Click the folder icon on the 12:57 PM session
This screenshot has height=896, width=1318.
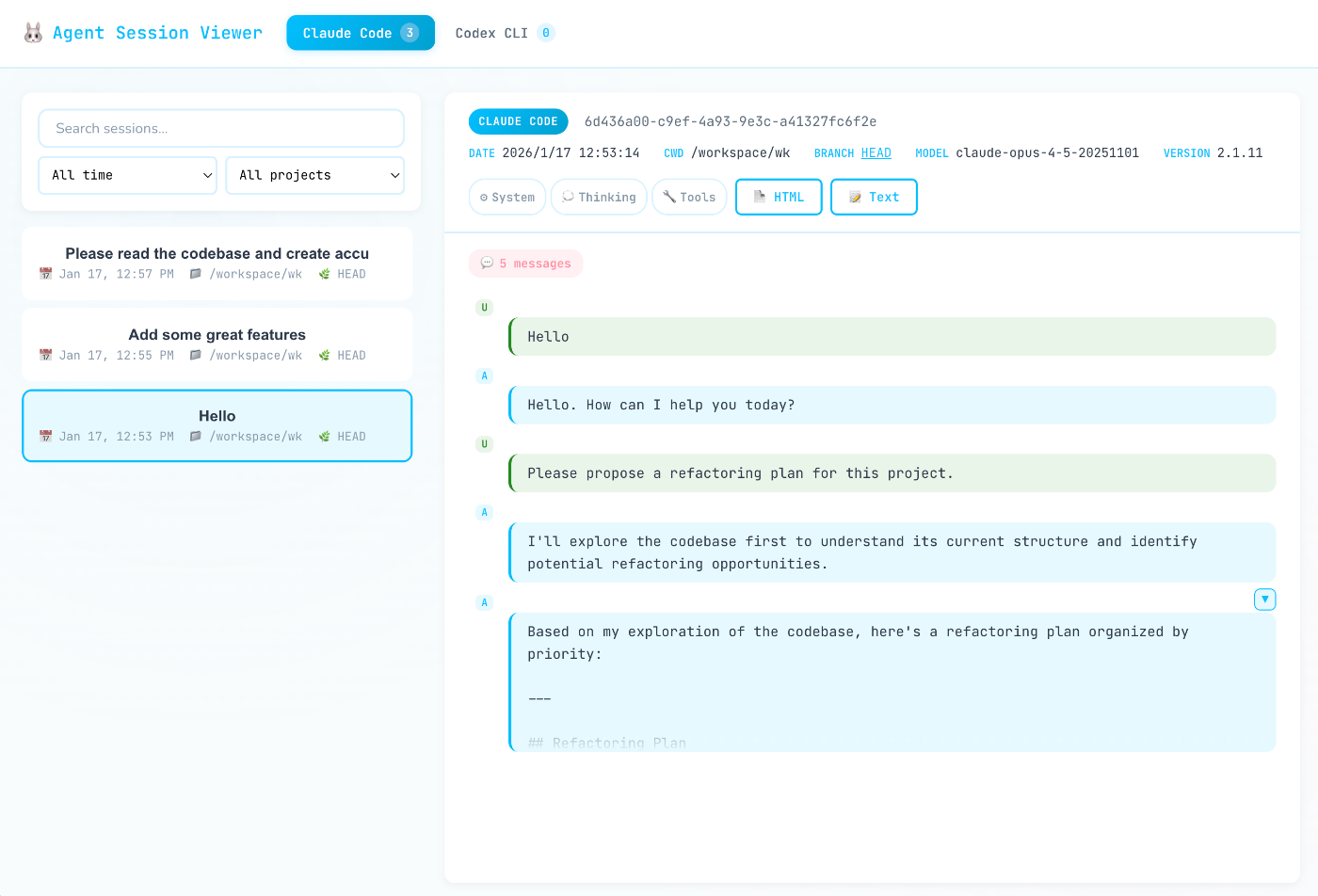coord(196,274)
